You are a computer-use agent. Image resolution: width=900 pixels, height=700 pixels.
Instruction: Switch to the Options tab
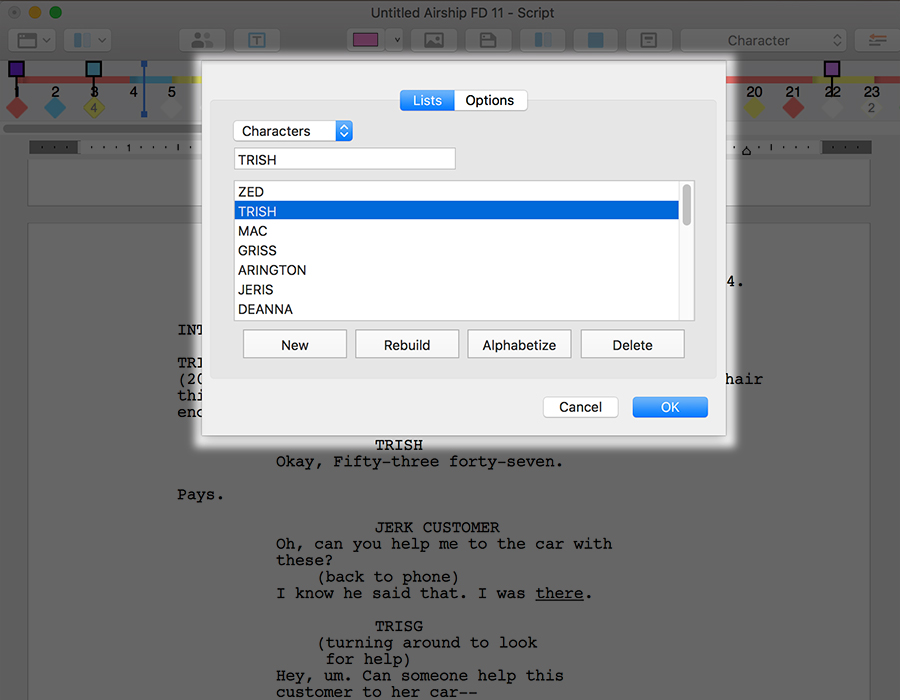click(490, 100)
